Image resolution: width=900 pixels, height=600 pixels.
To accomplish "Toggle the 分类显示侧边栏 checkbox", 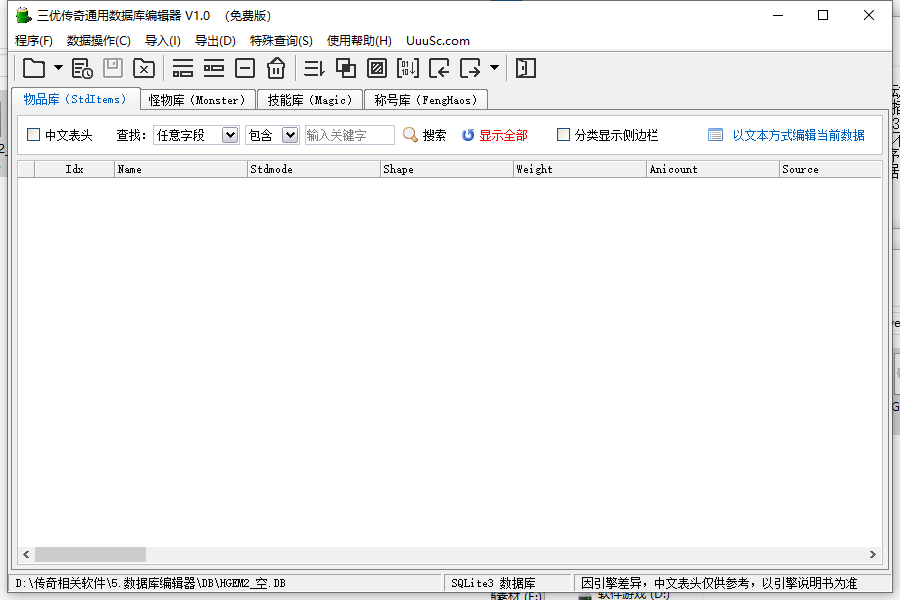I will pyautogui.click(x=564, y=135).
